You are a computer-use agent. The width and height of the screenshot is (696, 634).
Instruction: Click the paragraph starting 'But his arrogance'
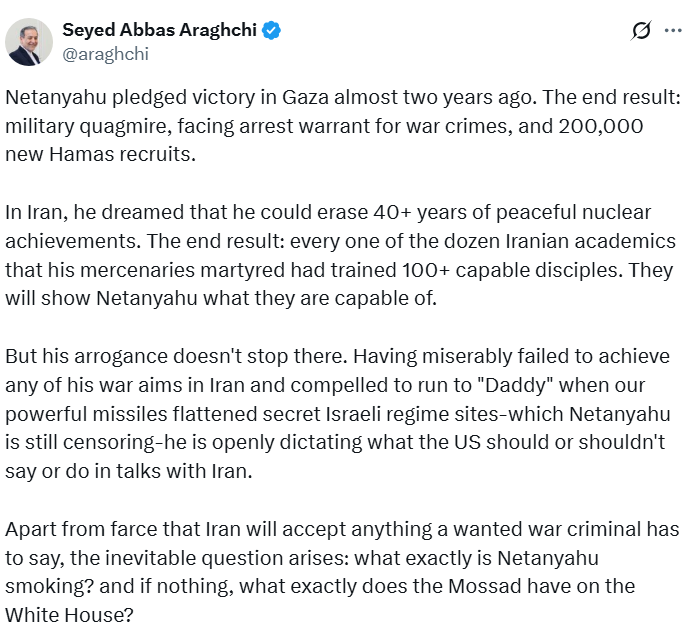[x=338, y=414]
